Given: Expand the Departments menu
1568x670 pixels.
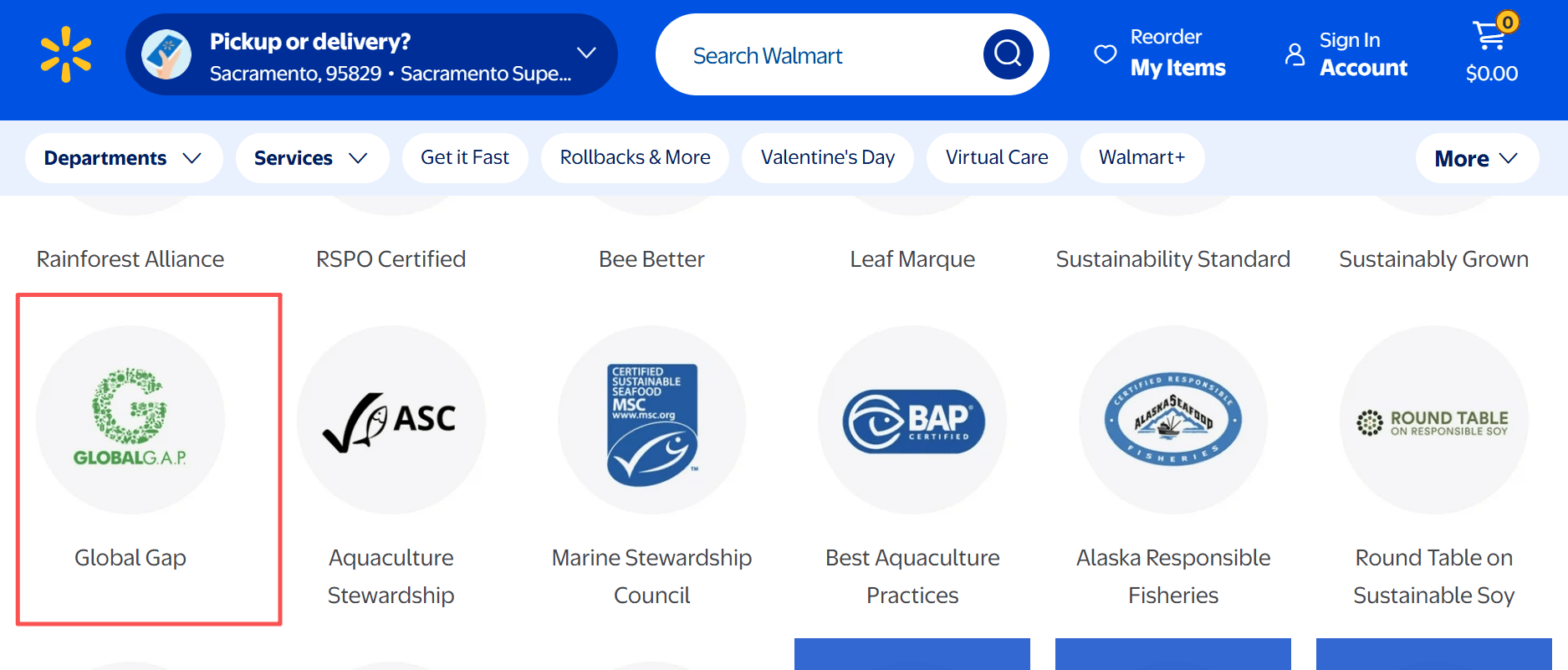Looking at the screenshot, I should pos(123,158).
